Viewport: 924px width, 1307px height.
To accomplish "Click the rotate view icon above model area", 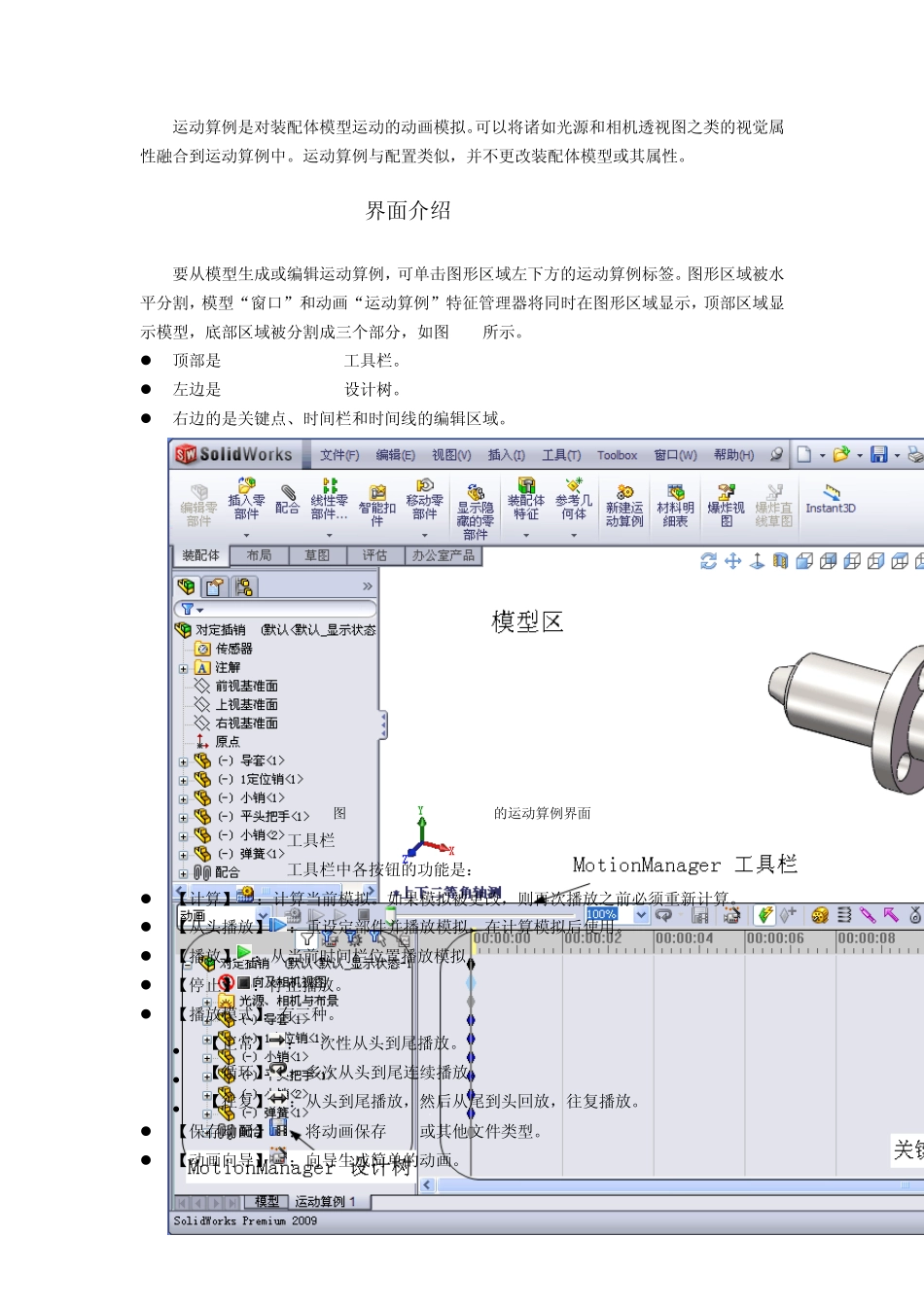I will pyautogui.click(x=708, y=561).
